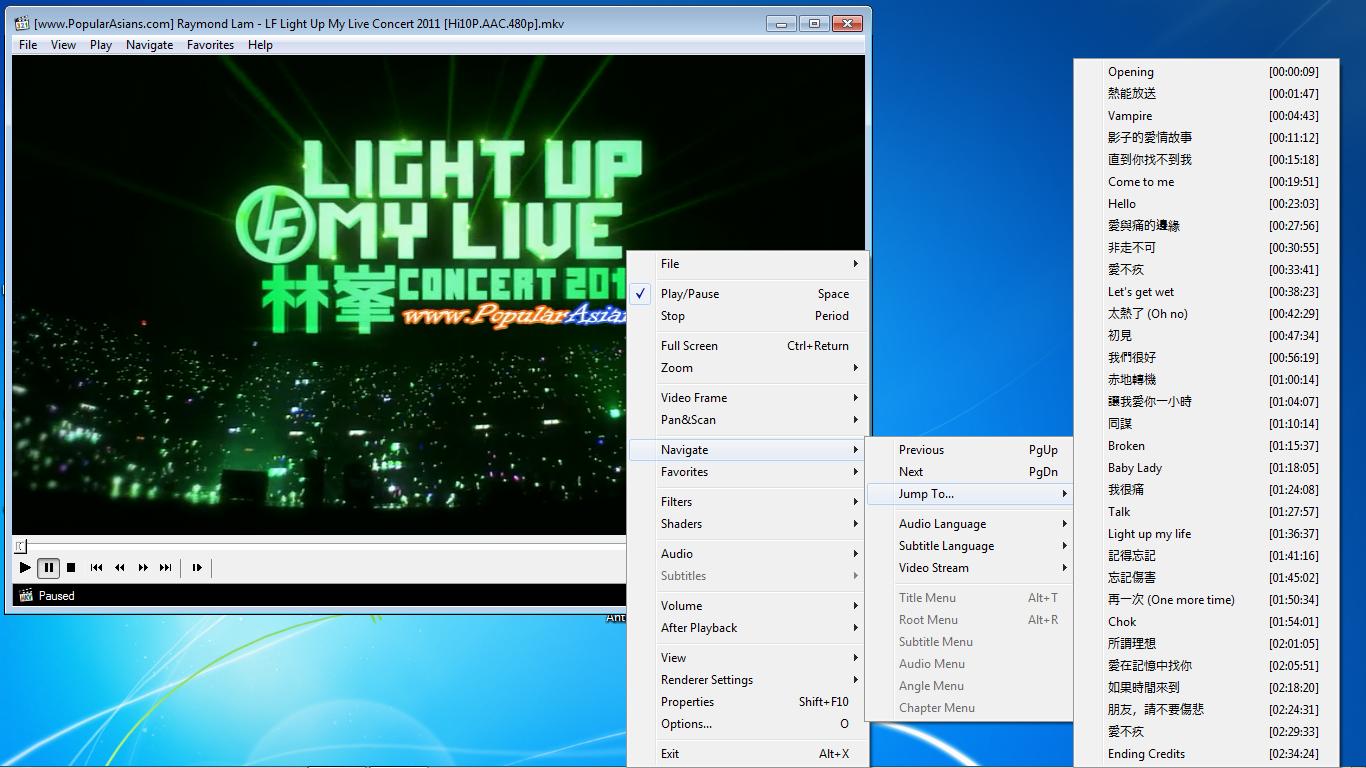Choose Exit in the context menu

click(x=747, y=754)
